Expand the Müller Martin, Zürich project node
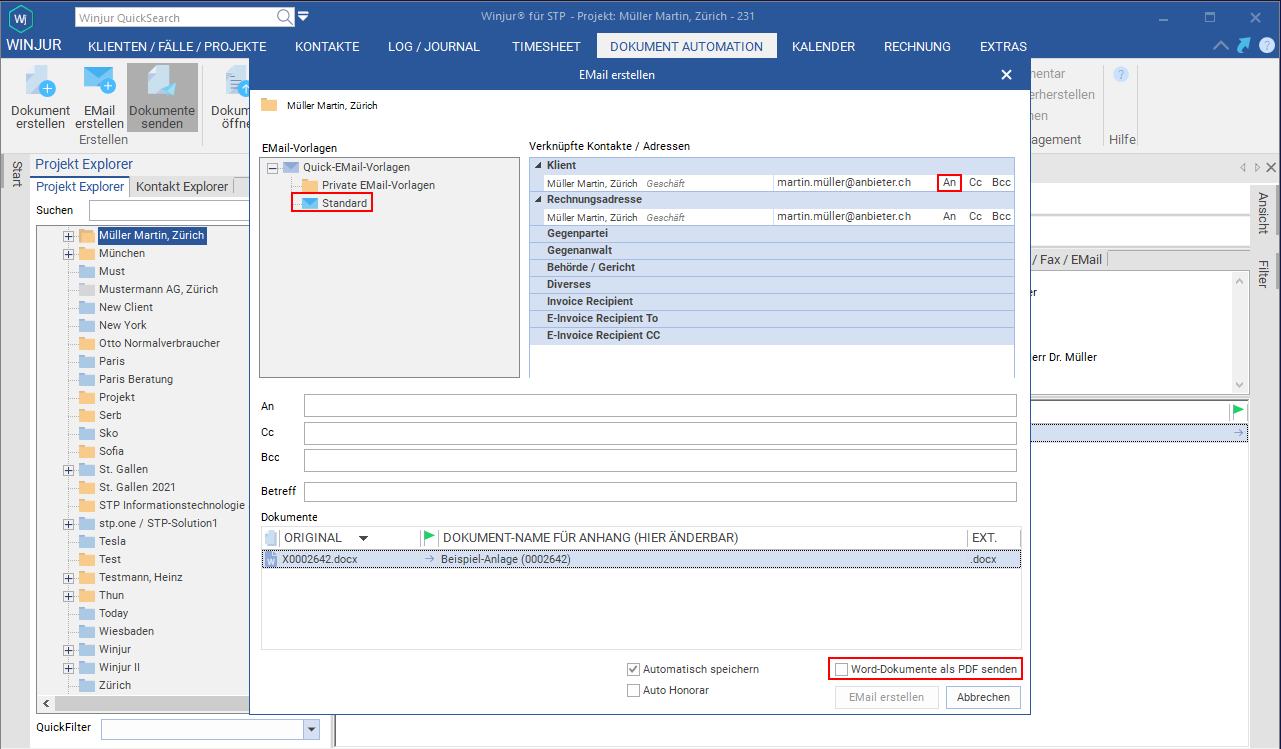This screenshot has width=1281, height=749. (69, 236)
